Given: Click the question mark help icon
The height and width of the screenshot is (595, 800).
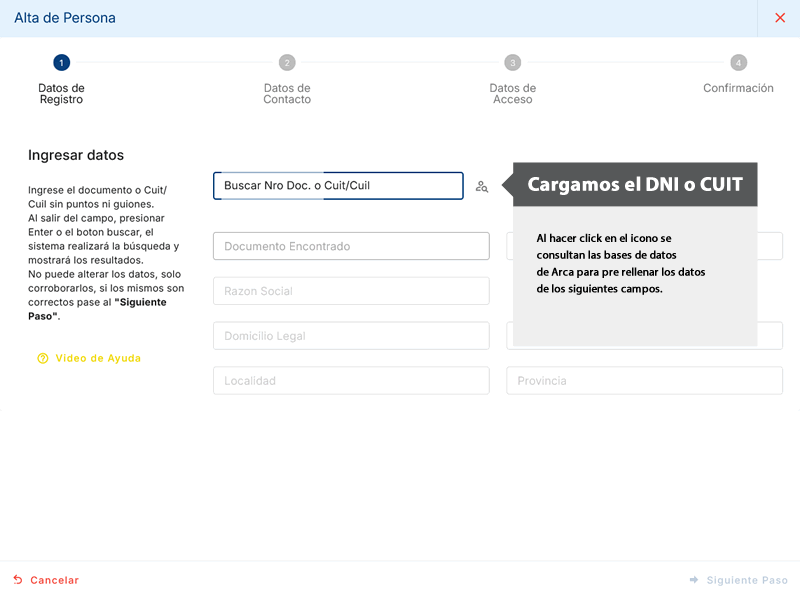Looking at the screenshot, I should 43,358.
